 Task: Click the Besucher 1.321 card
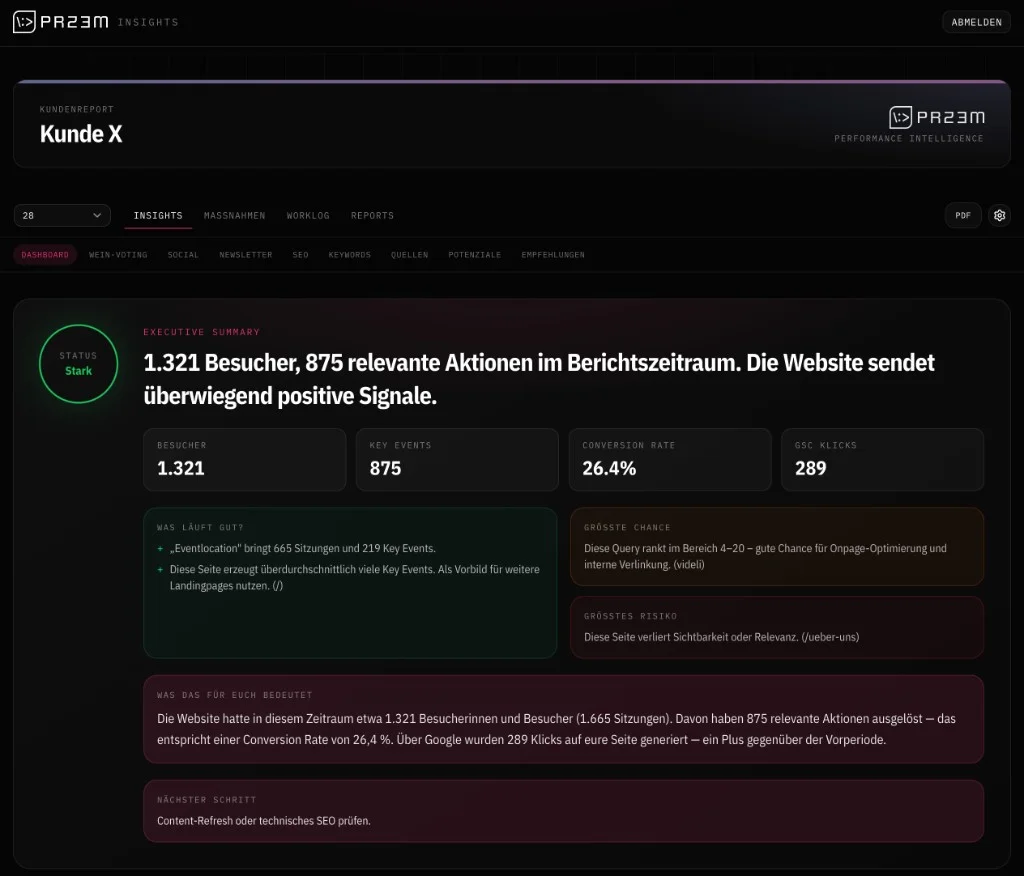(x=245, y=459)
